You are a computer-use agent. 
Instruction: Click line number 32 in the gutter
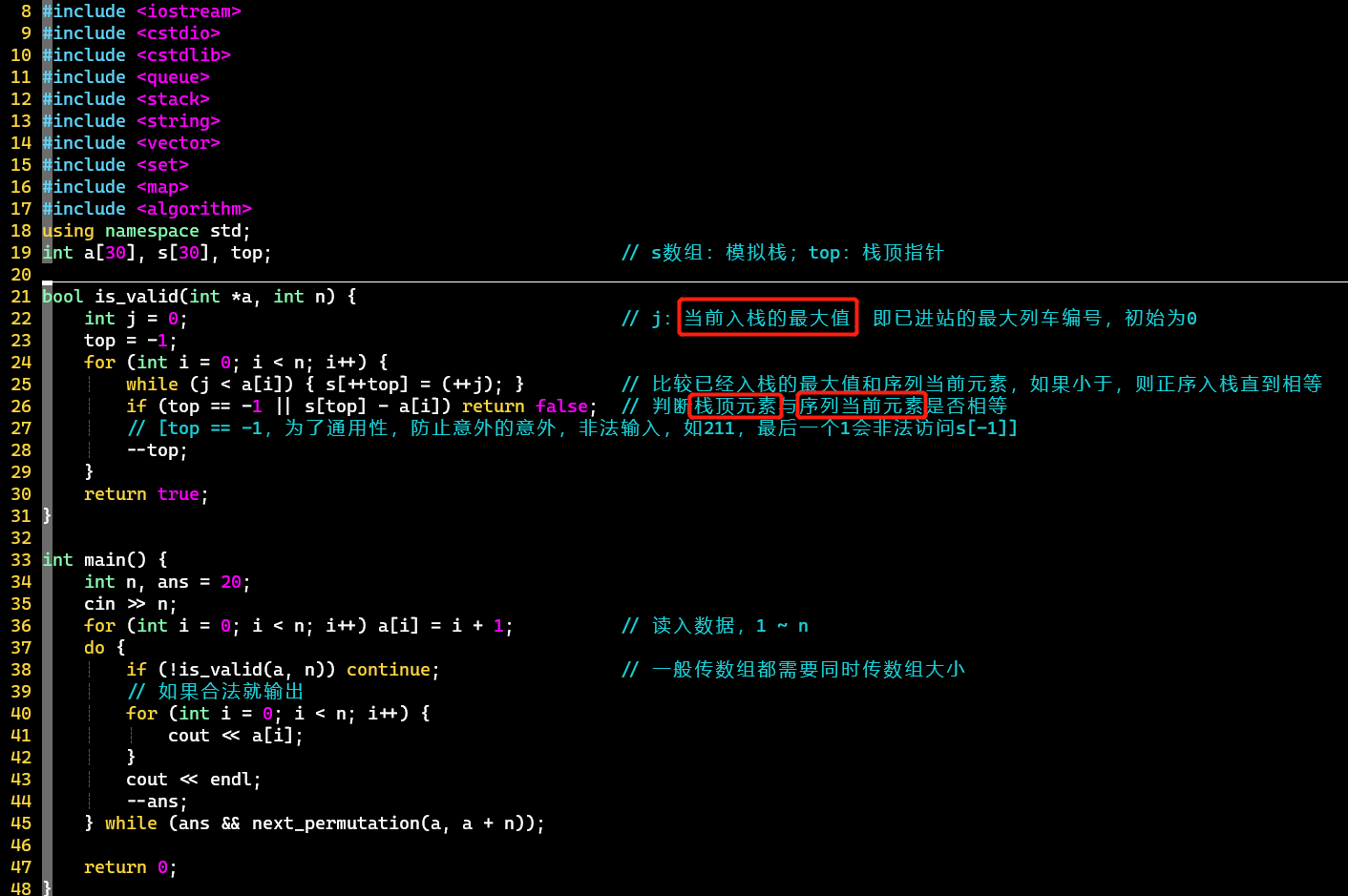[21, 538]
